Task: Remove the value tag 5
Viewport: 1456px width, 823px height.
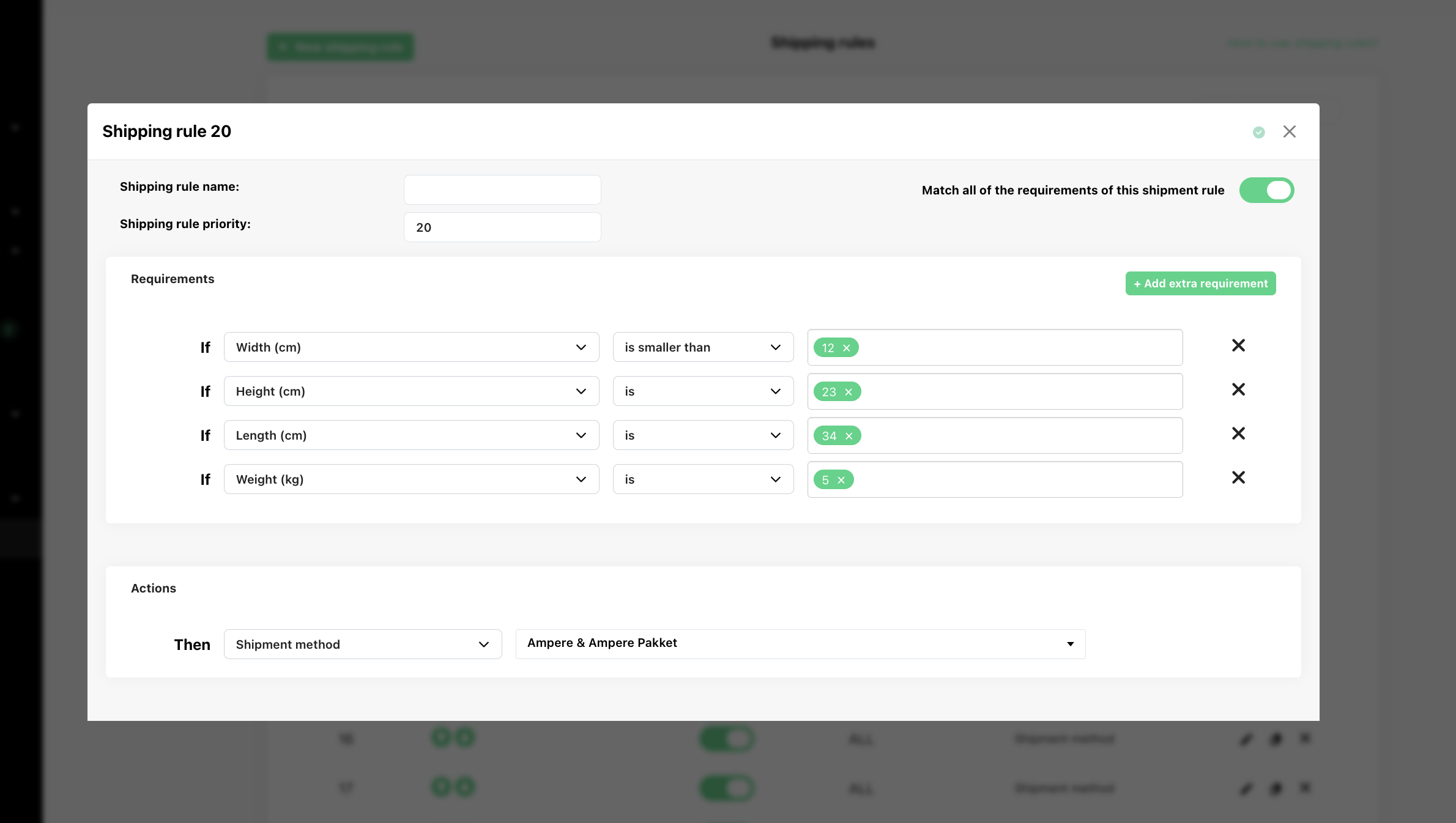Action: click(x=841, y=480)
